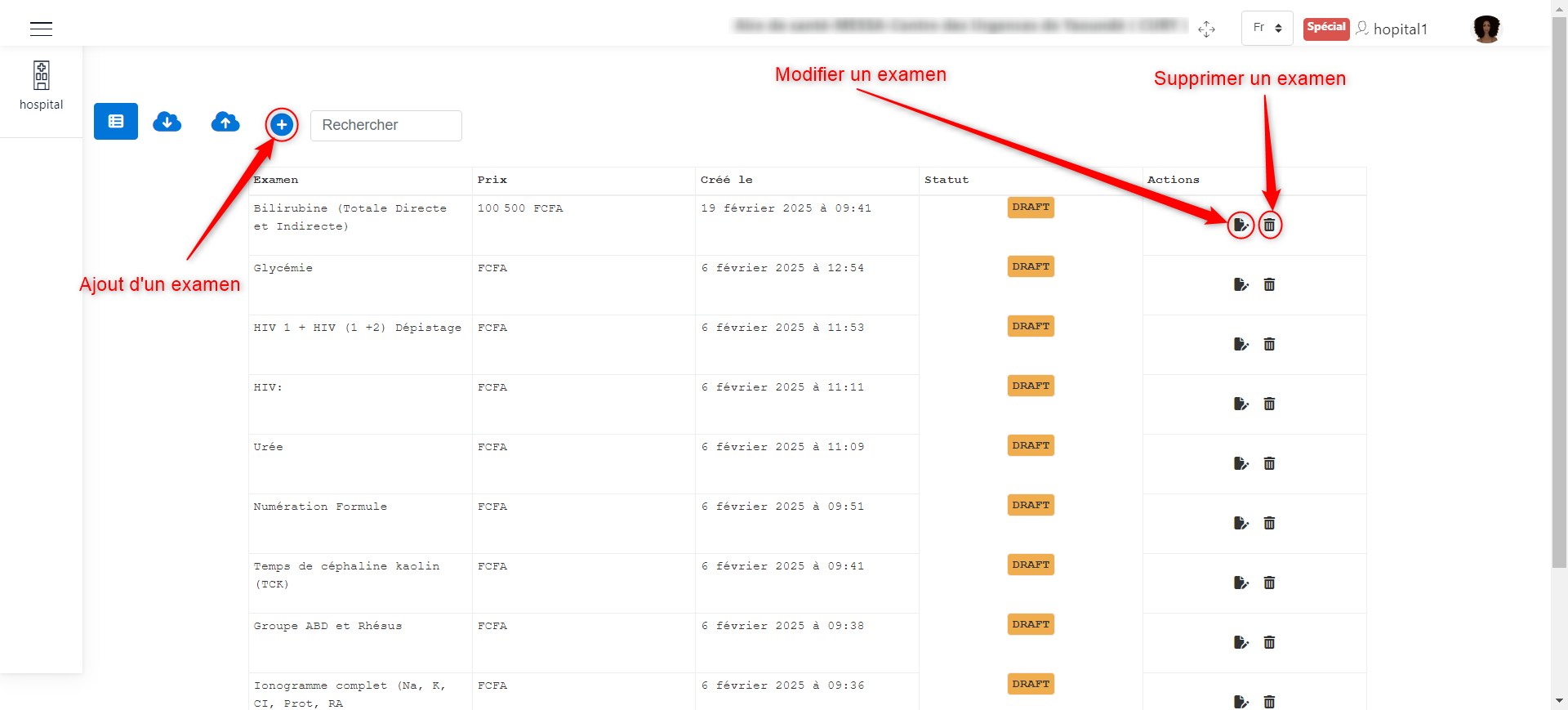
Task: Select the Urée exam name
Action: [269, 447]
